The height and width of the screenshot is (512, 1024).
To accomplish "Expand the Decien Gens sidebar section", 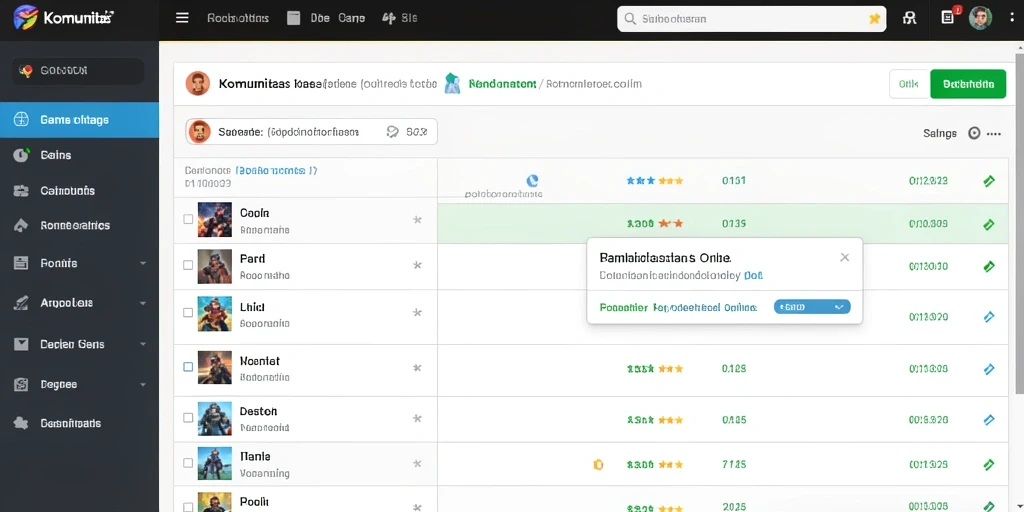I will (142, 344).
